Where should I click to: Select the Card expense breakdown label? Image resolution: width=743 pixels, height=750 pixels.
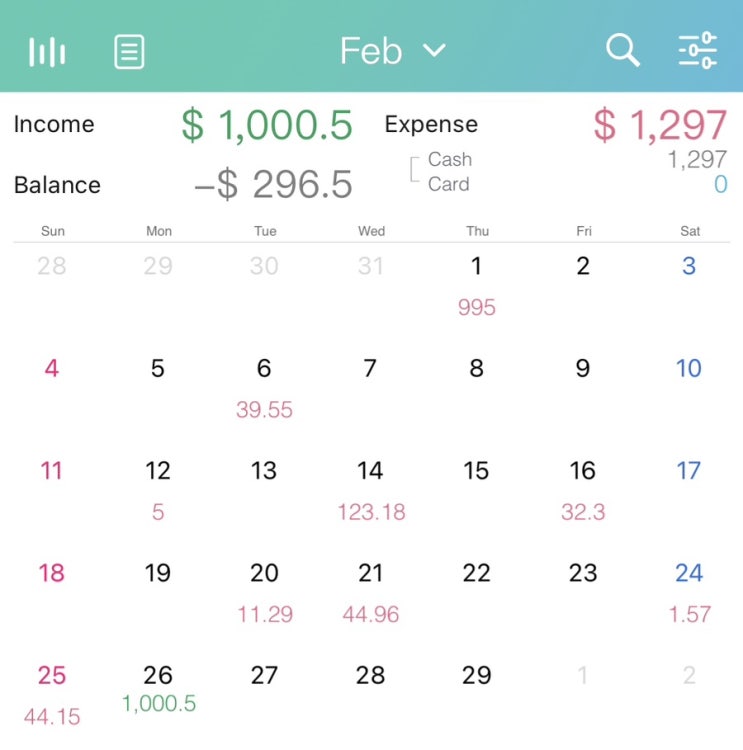point(448,184)
